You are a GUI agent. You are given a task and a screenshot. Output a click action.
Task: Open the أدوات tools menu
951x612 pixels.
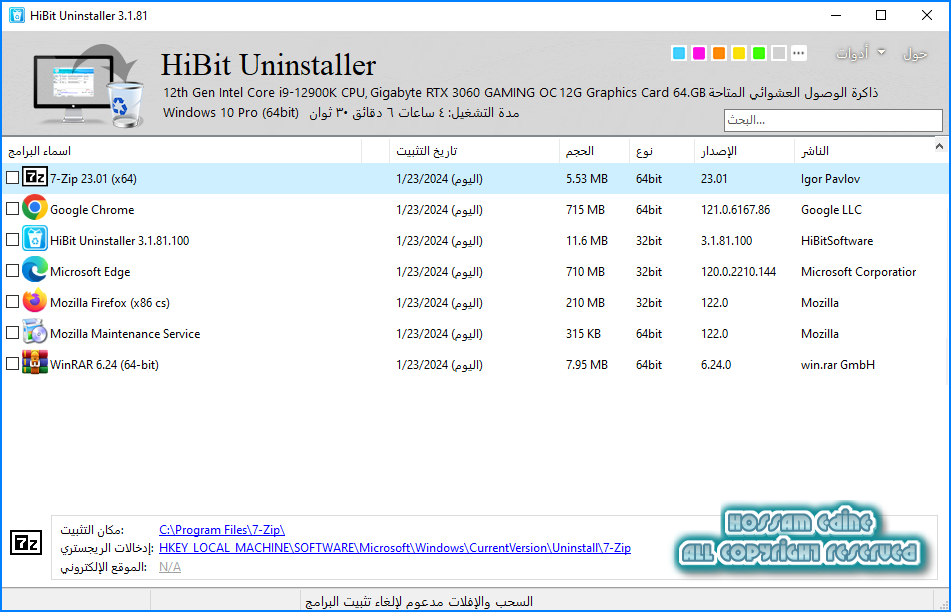point(852,53)
